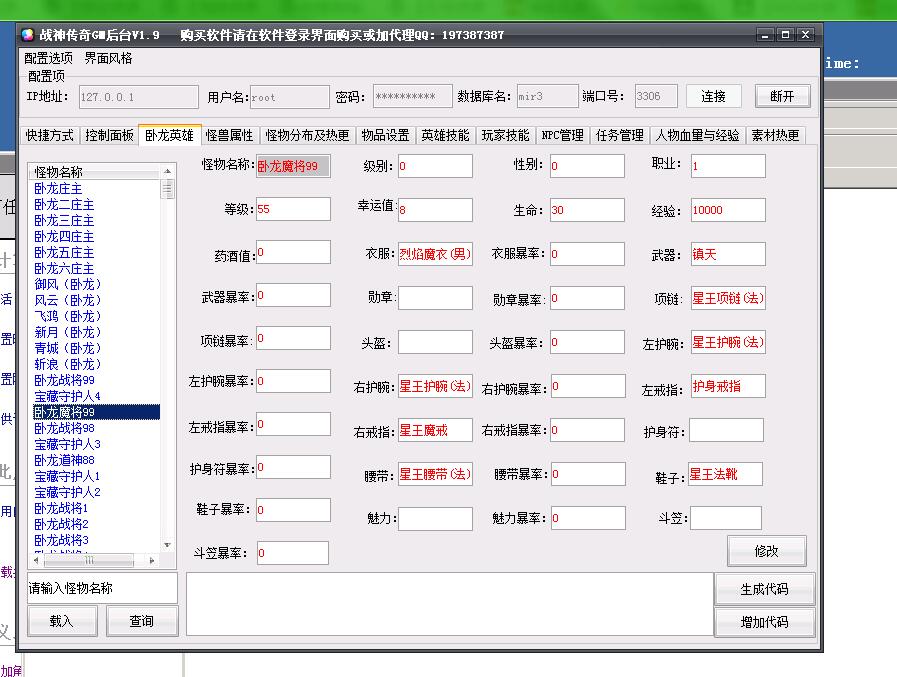This screenshot has height=677, width=897.
Task: Open the NPC管理 tab
Action: (x=562, y=135)
